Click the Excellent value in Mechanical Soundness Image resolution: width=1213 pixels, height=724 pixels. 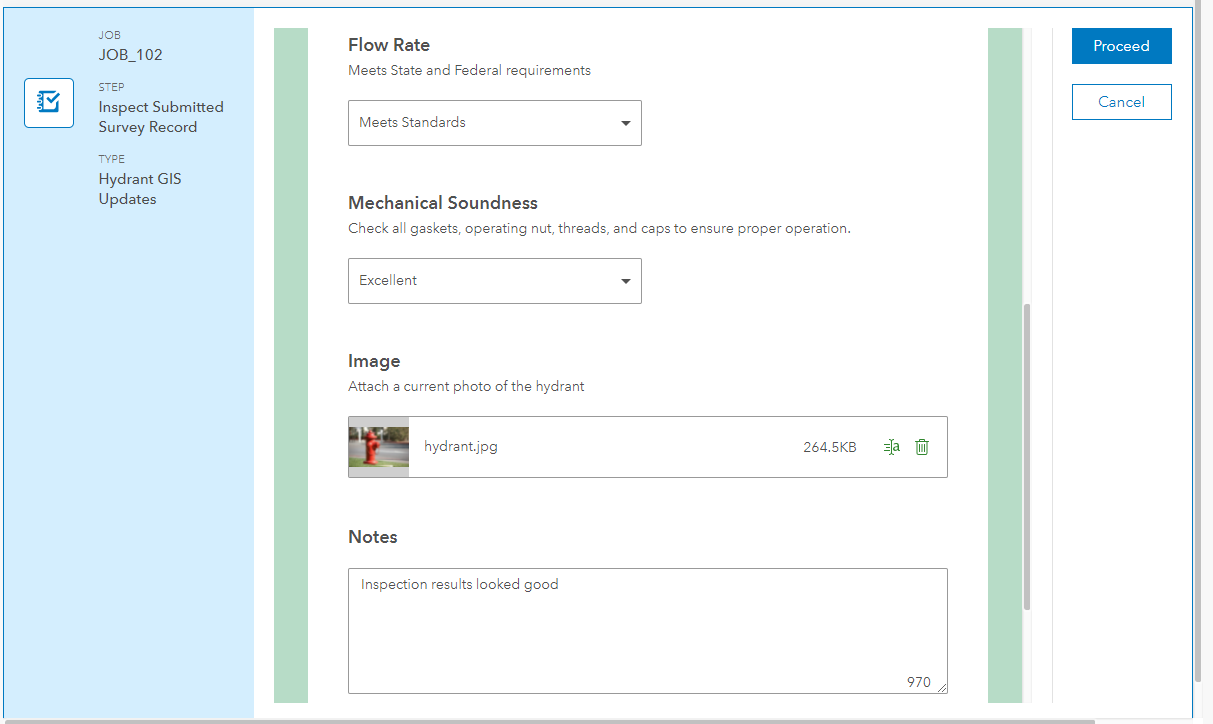tap(388, 281)
